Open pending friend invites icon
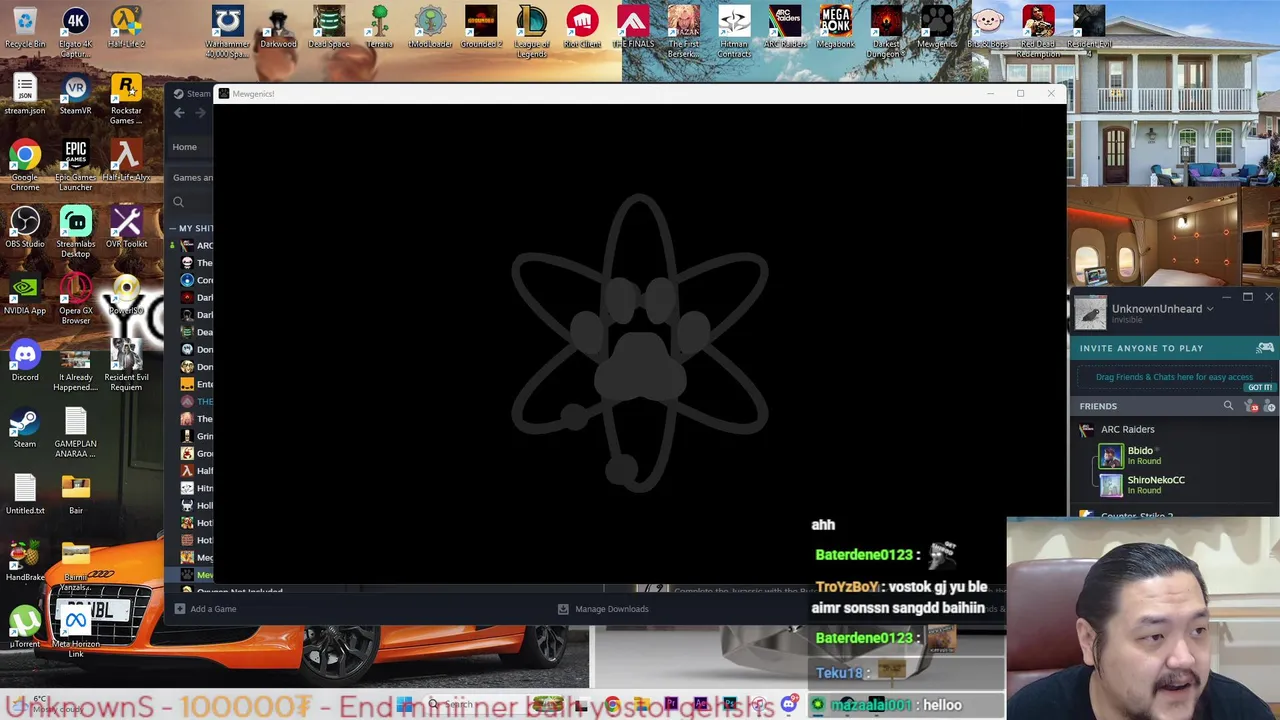Screen dimensions: 1280x720 (1252, 406)
